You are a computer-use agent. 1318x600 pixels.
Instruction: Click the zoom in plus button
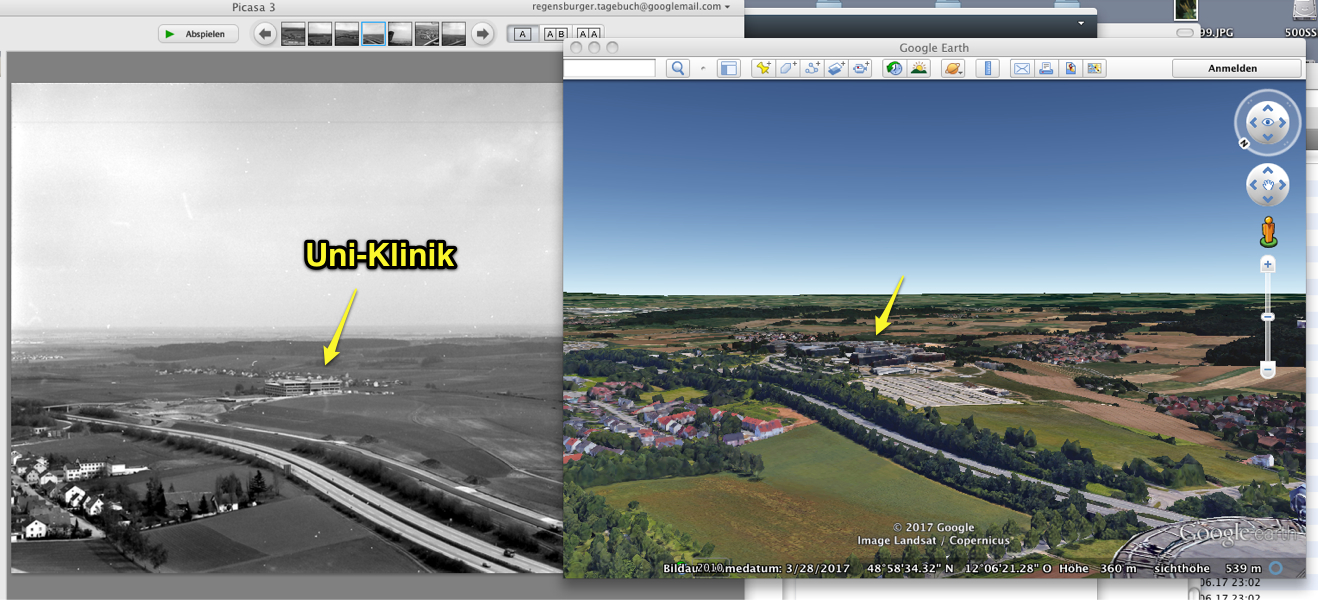click(1268, 265)
